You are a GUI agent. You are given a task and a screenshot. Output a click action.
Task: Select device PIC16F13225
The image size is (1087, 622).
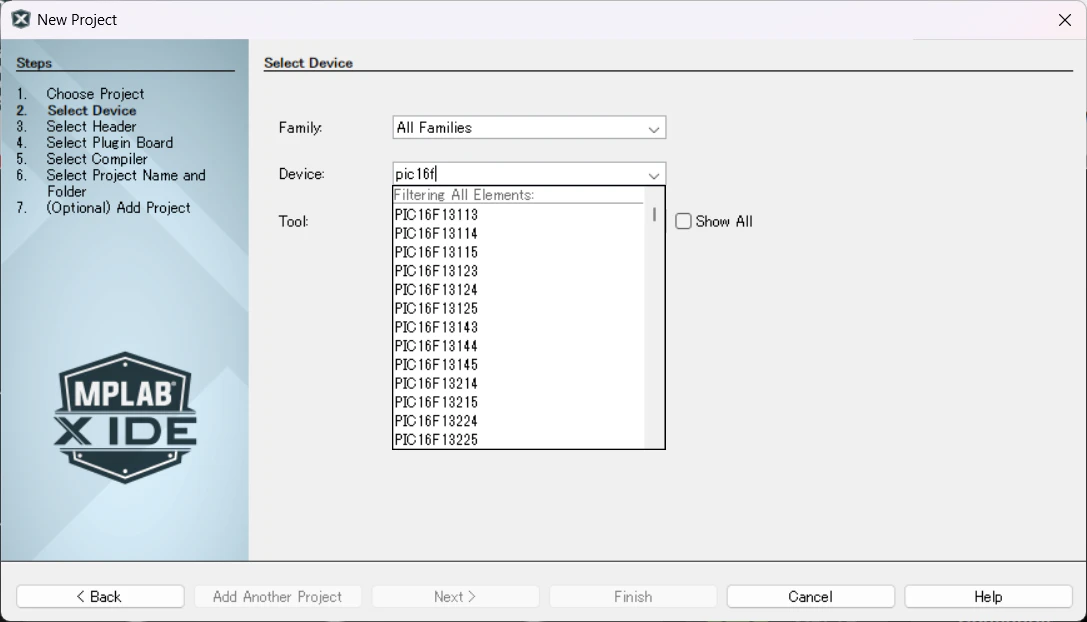519,440
